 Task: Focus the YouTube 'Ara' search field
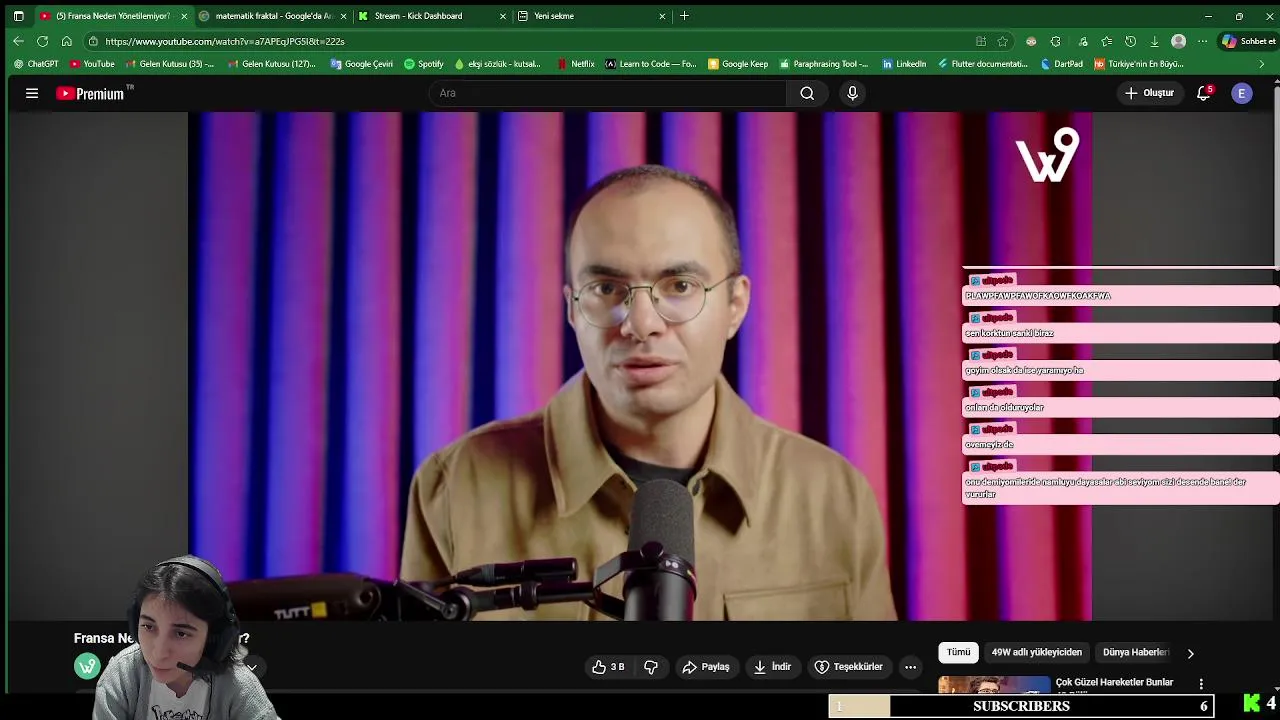608,93
